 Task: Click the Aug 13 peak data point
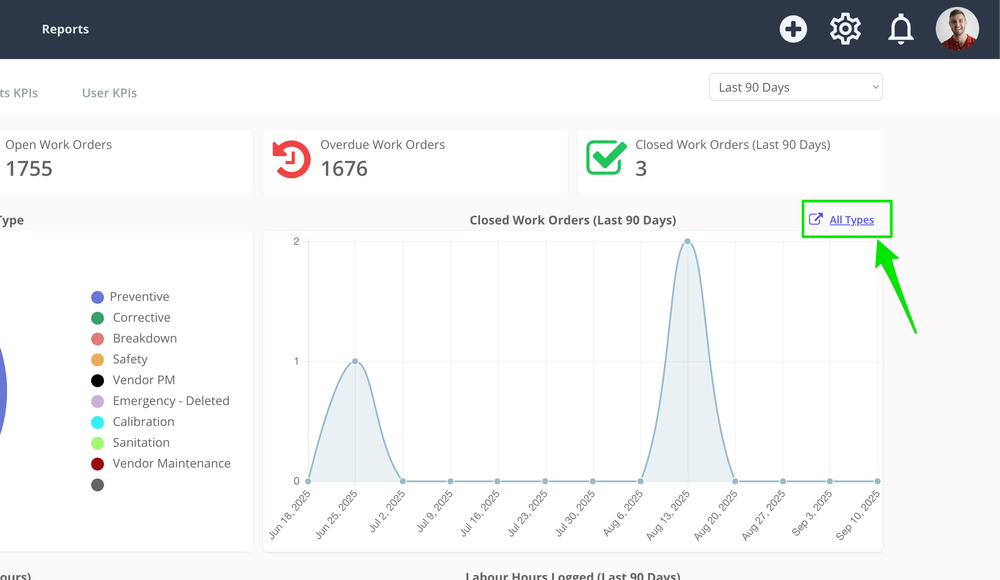[688, 241]
